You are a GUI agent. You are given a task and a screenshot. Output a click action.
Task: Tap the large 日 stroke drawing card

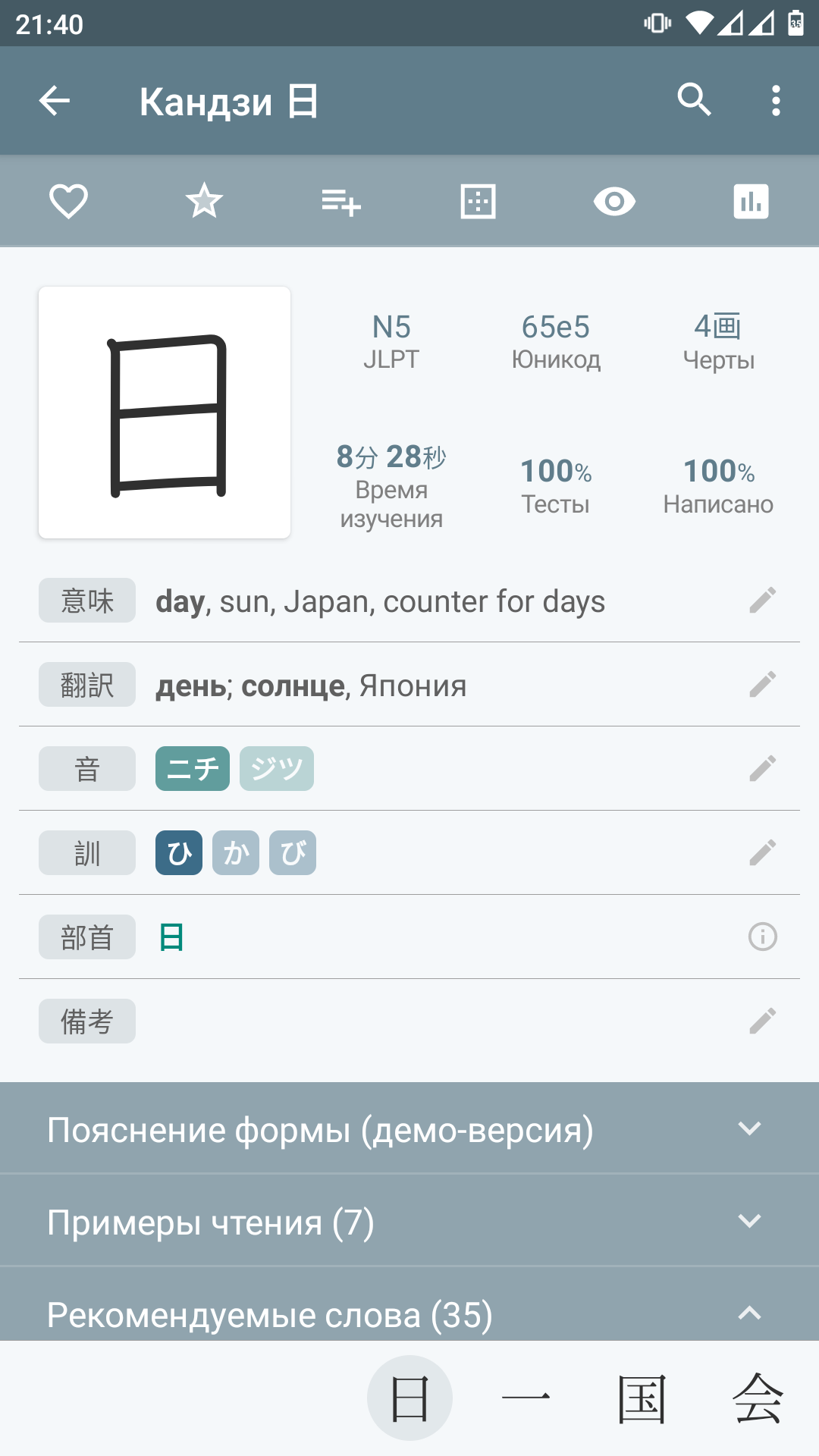165,413
